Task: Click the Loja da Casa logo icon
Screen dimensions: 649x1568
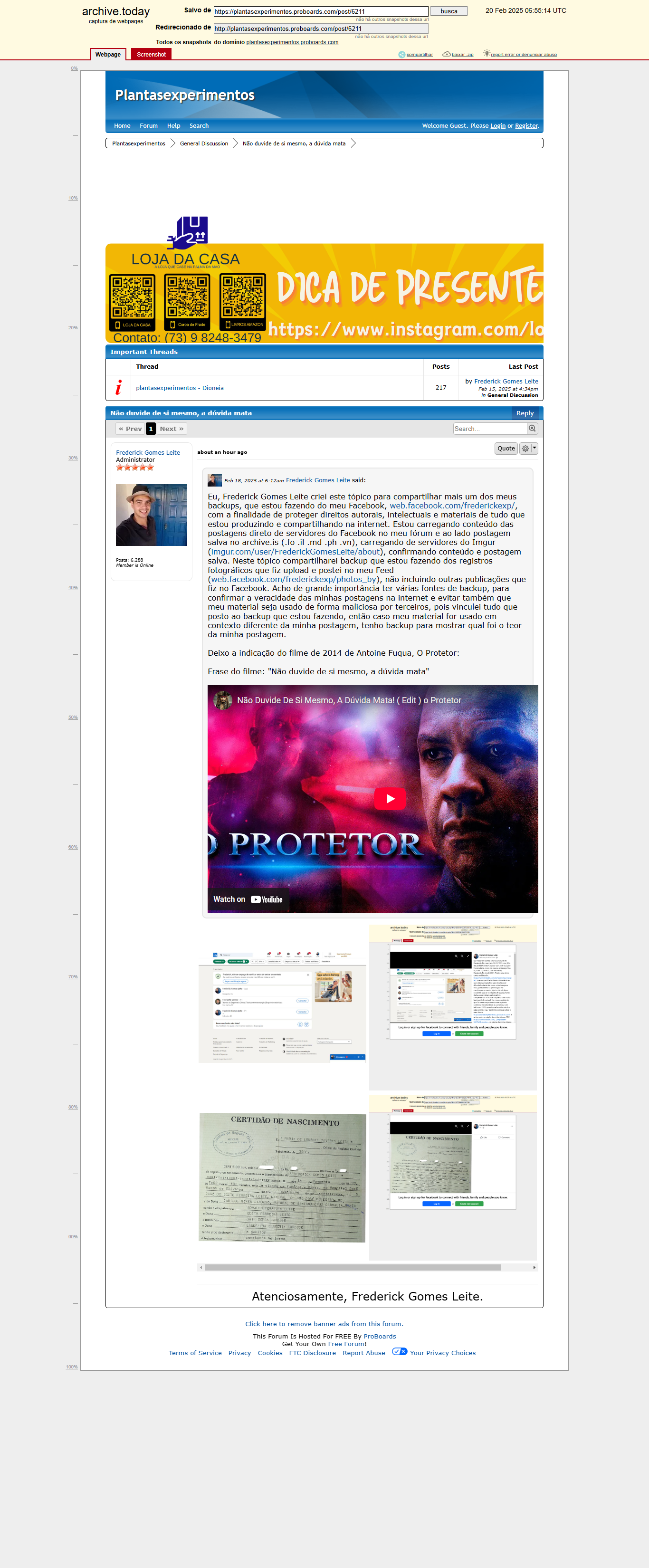Action: 188,232
